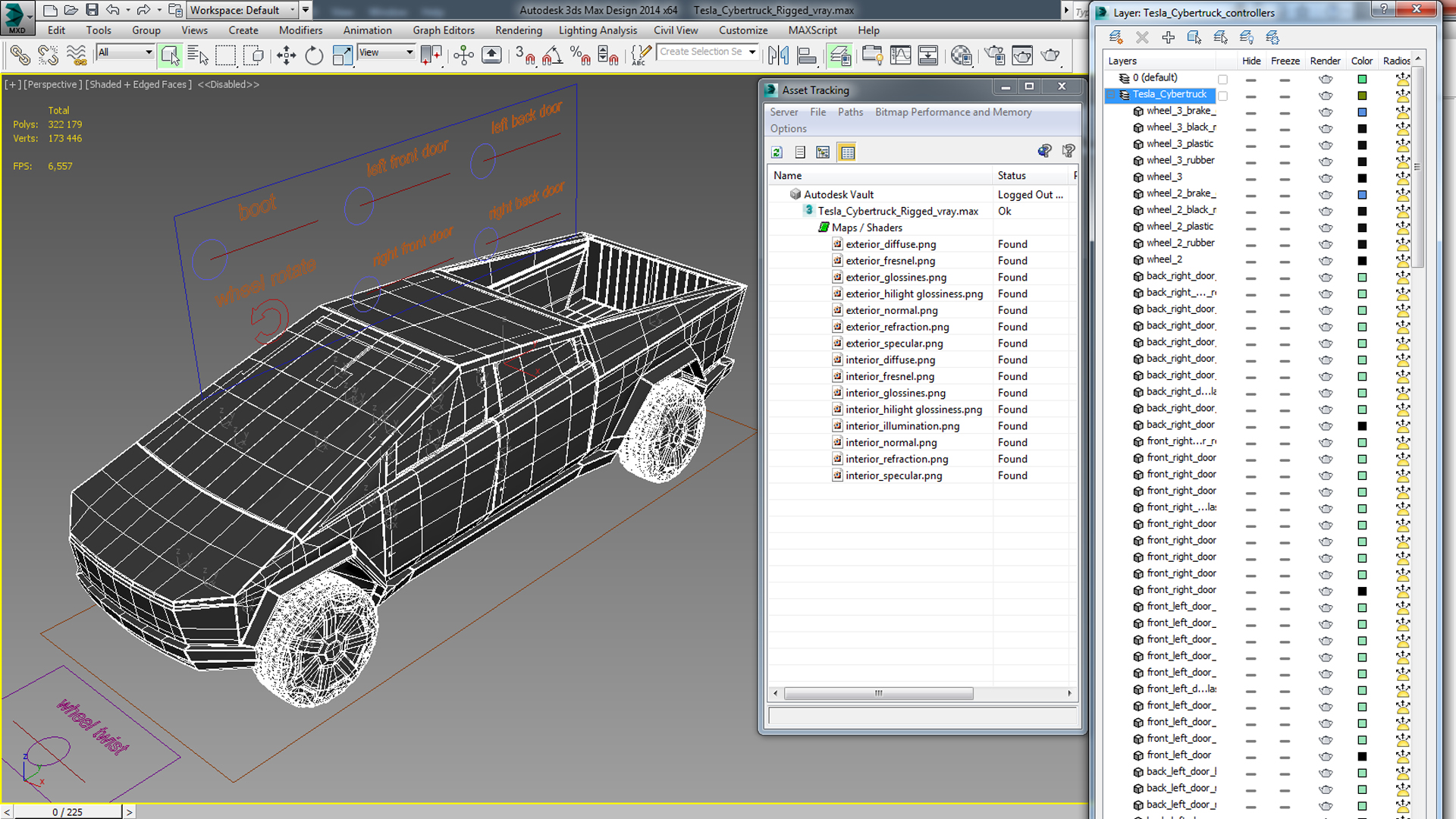
Task: Toggle Hide for wheel_2_rubber row
Action: tap(1250, 244)
